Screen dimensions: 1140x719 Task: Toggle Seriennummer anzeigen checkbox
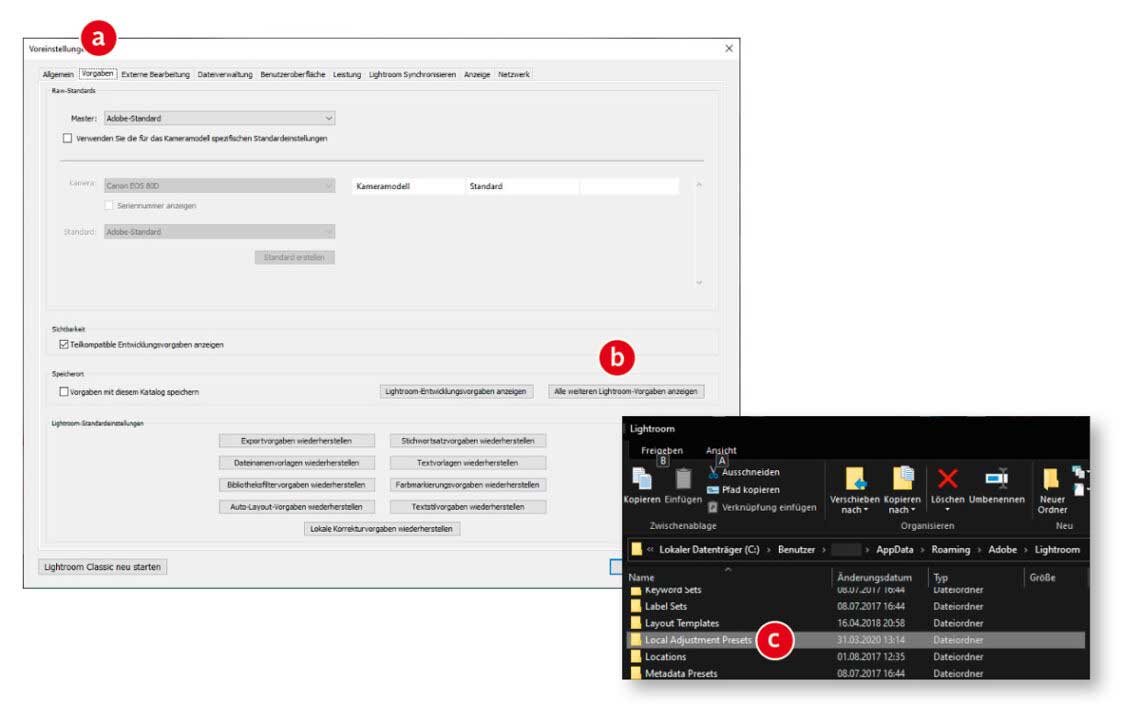pos(109,206)
